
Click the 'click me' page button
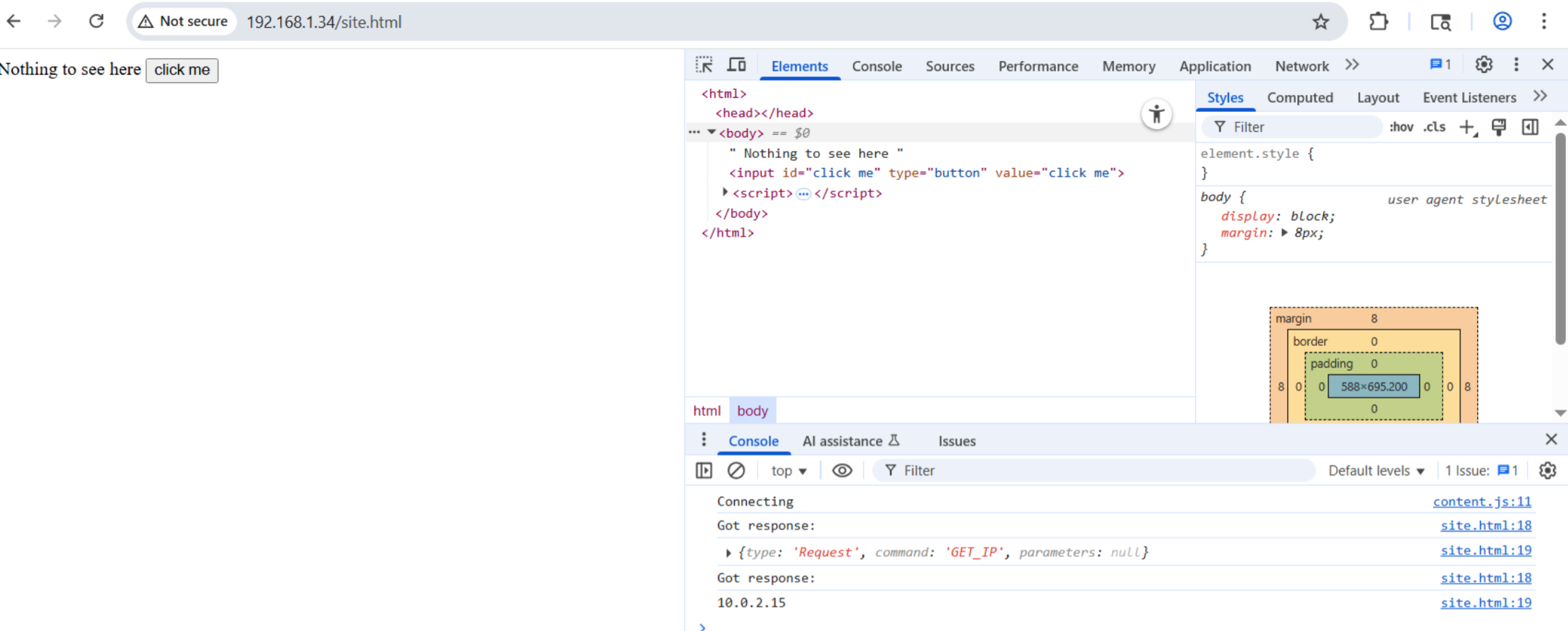pos(182,70)
